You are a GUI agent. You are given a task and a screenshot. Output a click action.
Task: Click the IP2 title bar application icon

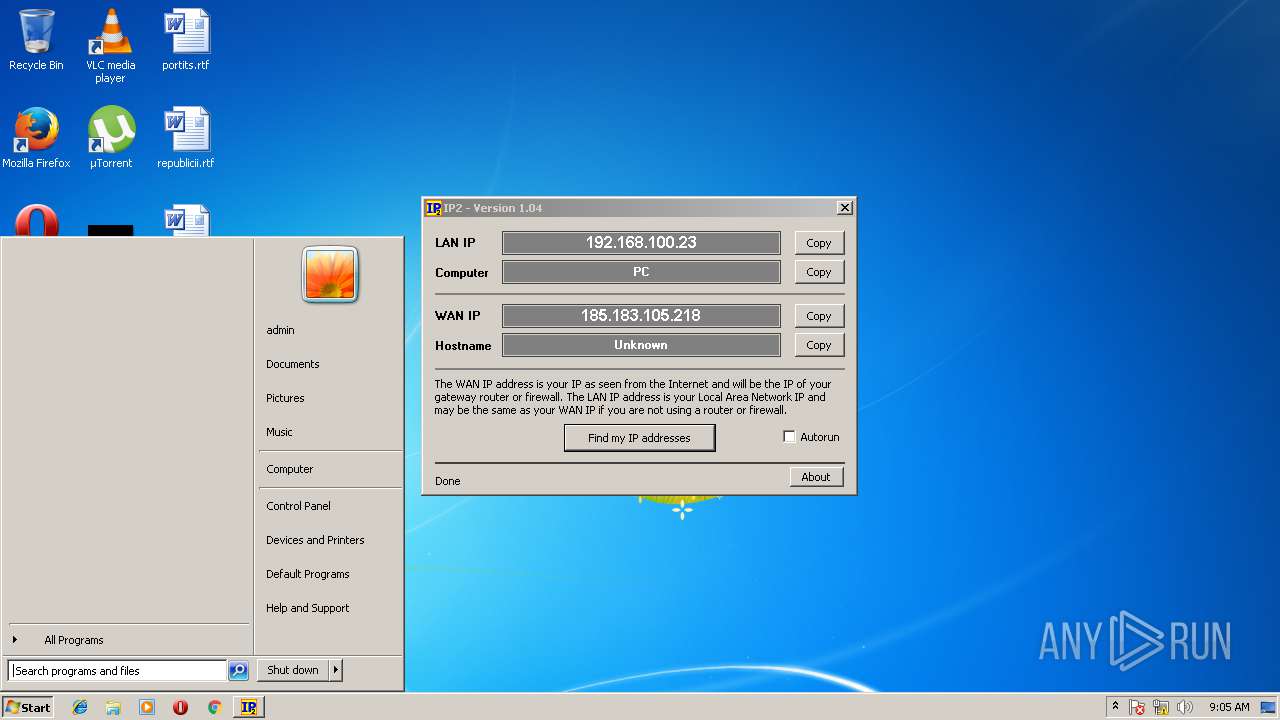(433, 208)
